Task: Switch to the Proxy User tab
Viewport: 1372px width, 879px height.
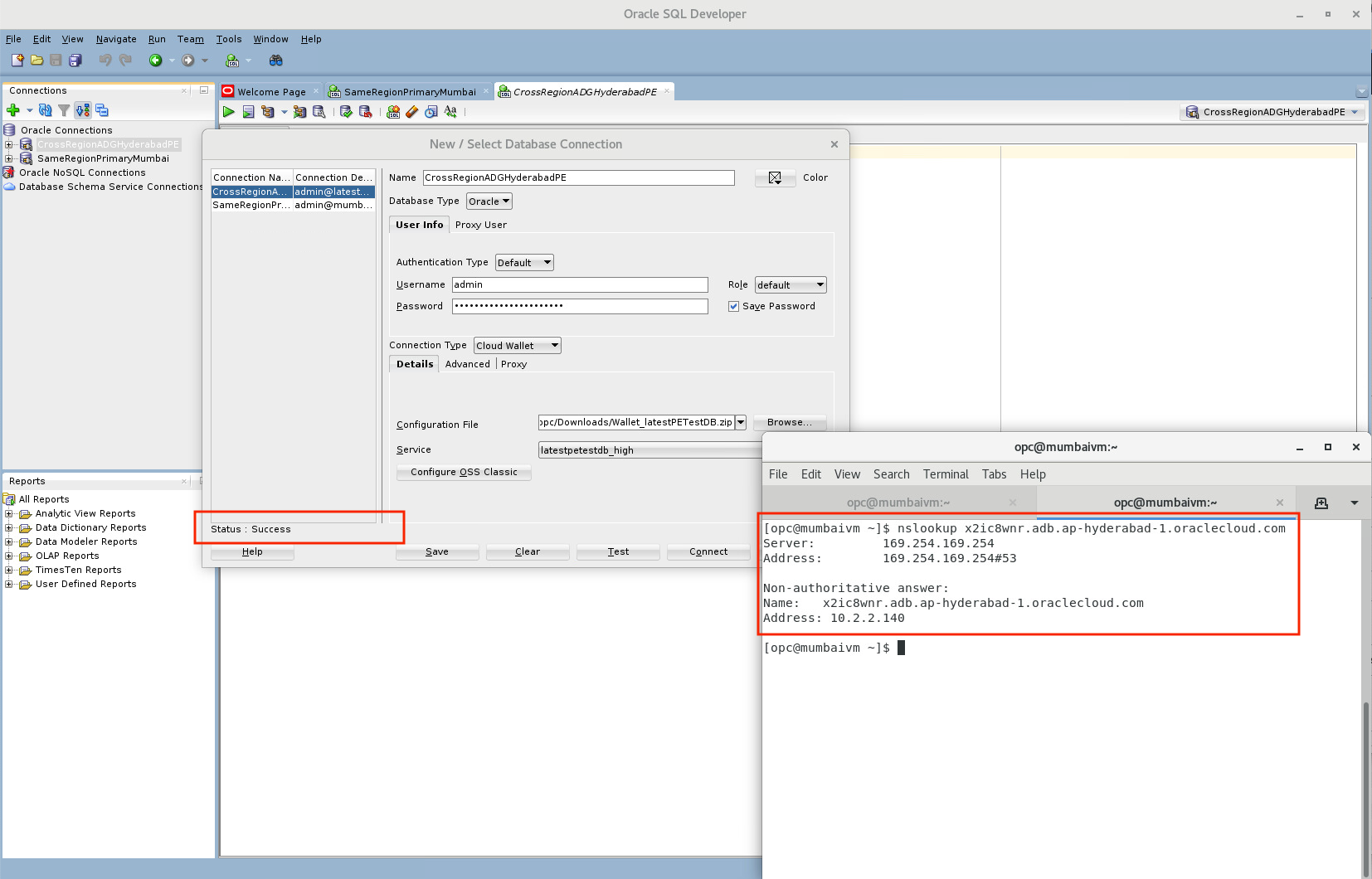Action: (x=480, y=225)
